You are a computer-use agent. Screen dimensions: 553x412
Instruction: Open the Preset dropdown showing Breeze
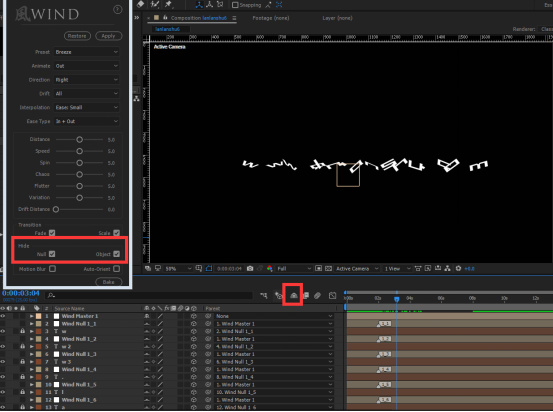pyautogui.click(x=86, y=52)
